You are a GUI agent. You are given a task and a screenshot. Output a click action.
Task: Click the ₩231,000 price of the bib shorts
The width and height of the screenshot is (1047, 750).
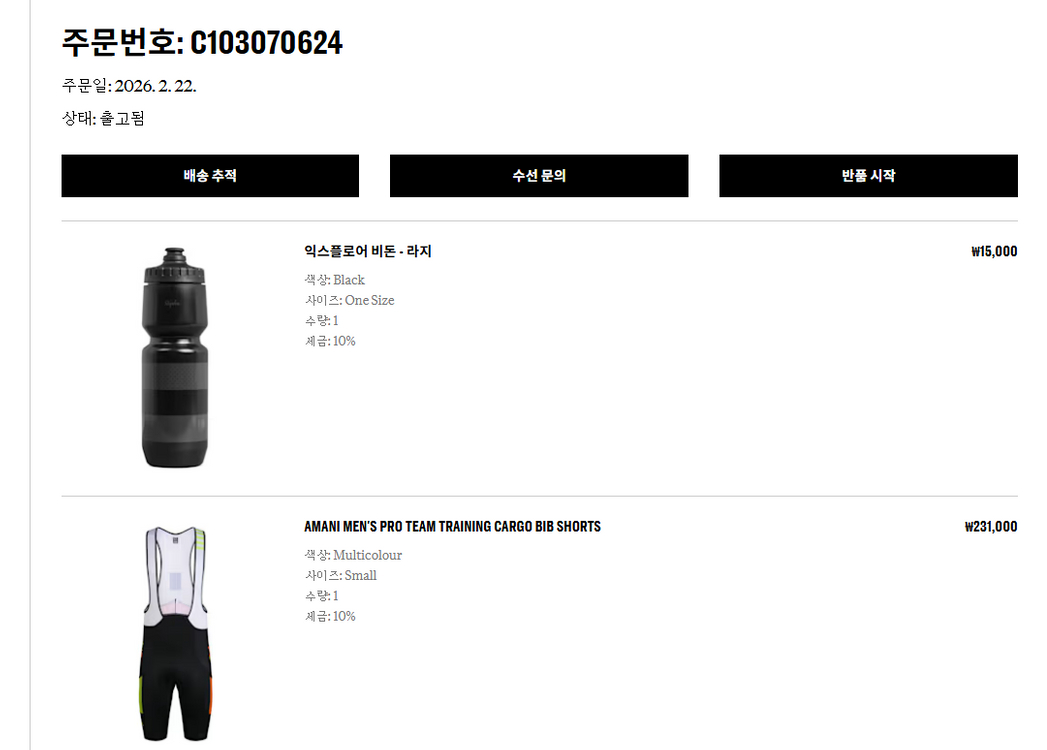point(991,527)
